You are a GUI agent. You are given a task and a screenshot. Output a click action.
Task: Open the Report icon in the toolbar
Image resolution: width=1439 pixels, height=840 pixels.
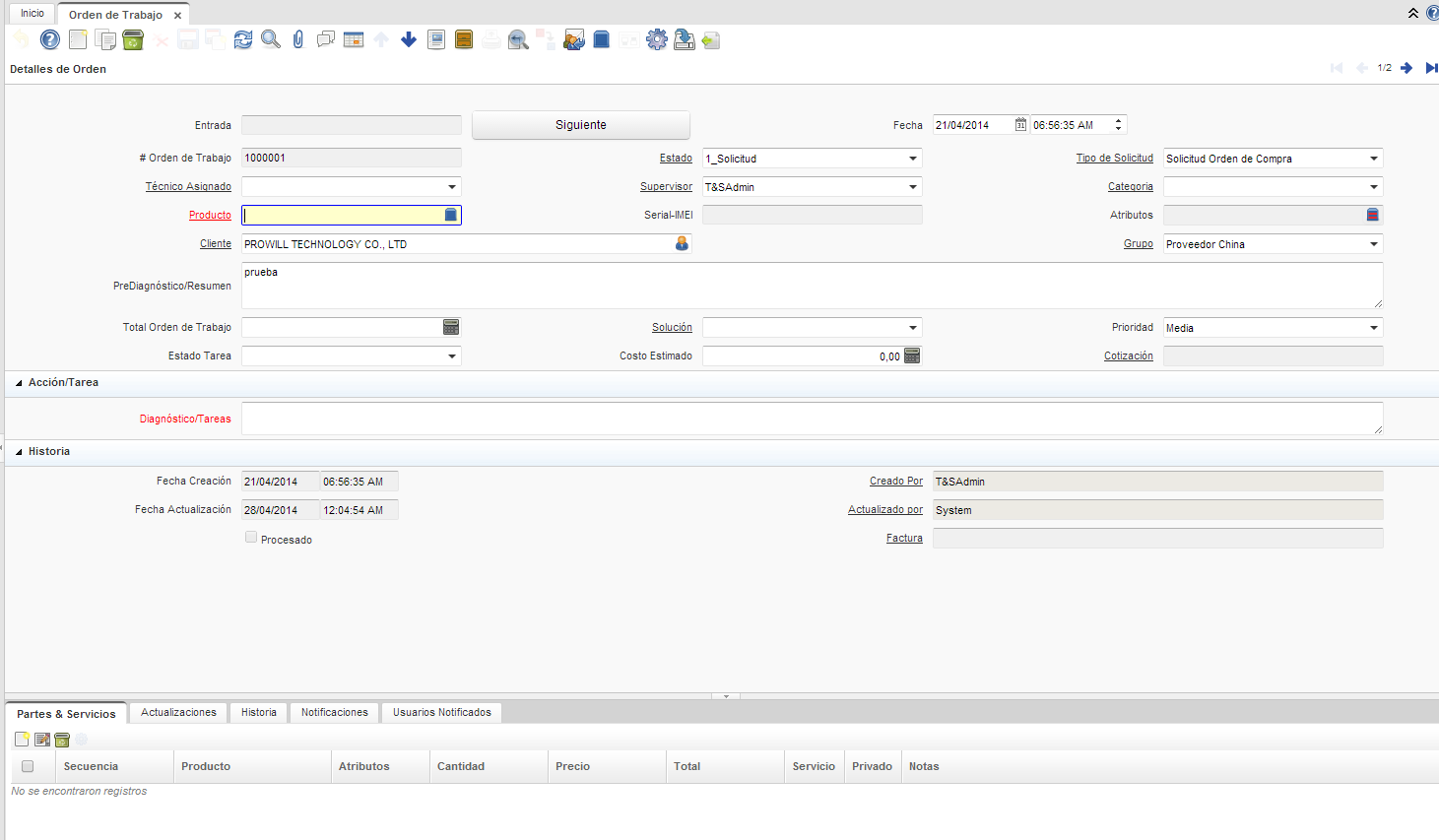pos(436,39)
